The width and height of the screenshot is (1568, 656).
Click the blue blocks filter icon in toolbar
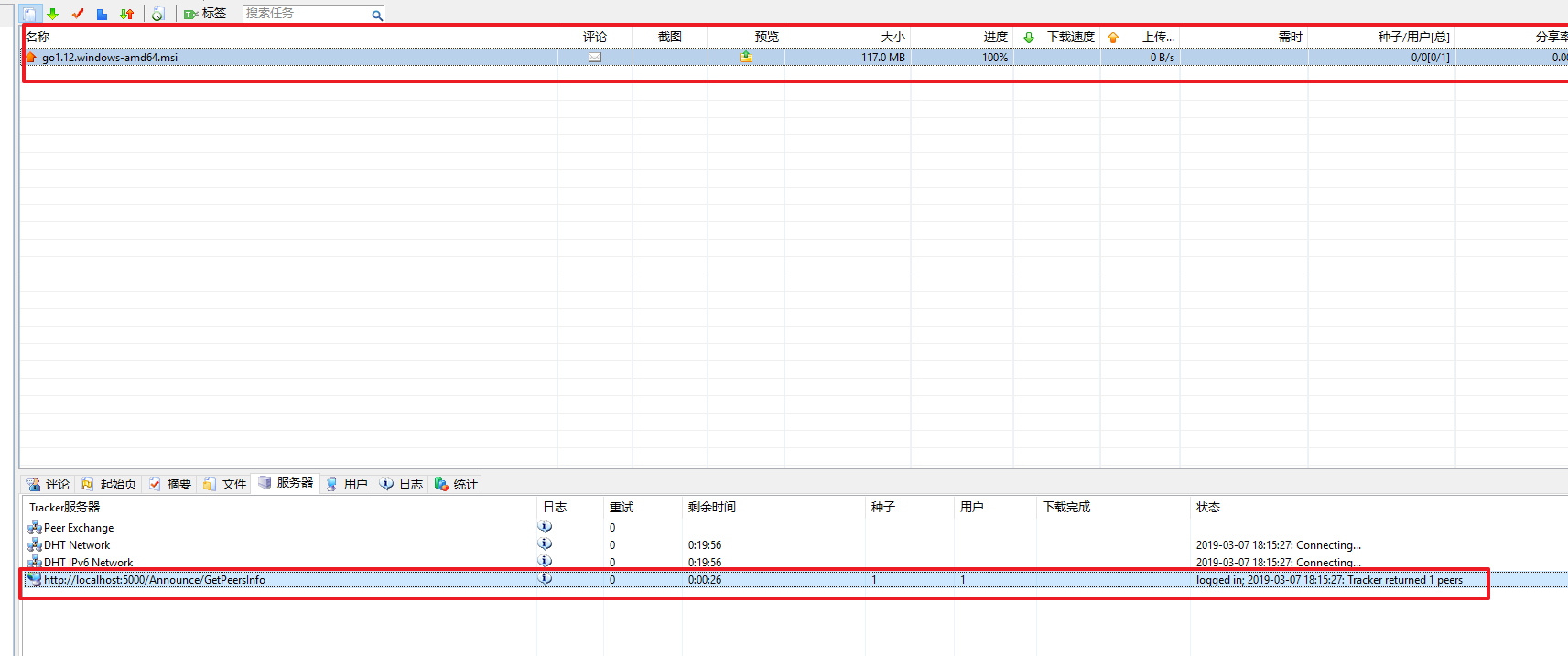pos(103,14)
